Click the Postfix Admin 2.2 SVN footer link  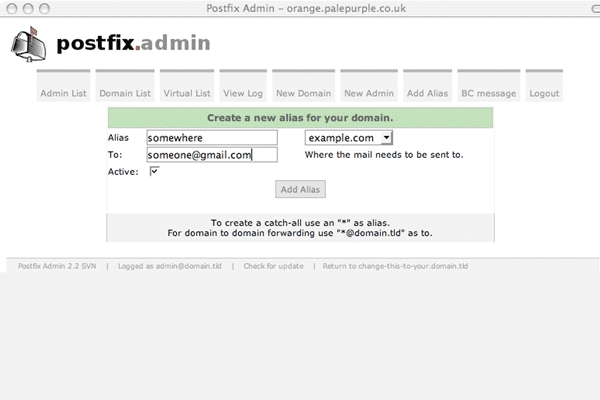coord(57,266)
